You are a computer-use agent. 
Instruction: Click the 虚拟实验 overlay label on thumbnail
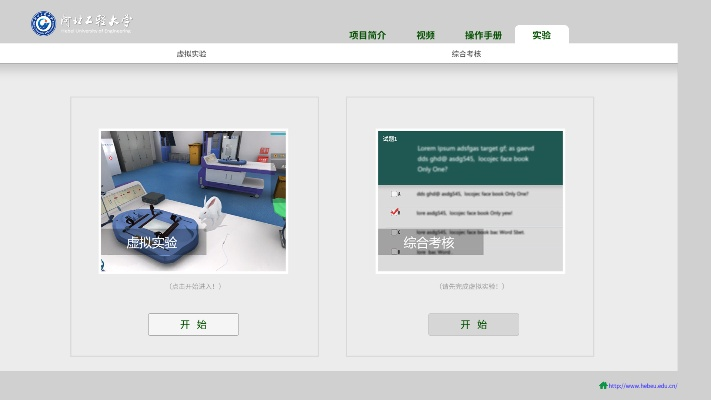coord(152,243)
